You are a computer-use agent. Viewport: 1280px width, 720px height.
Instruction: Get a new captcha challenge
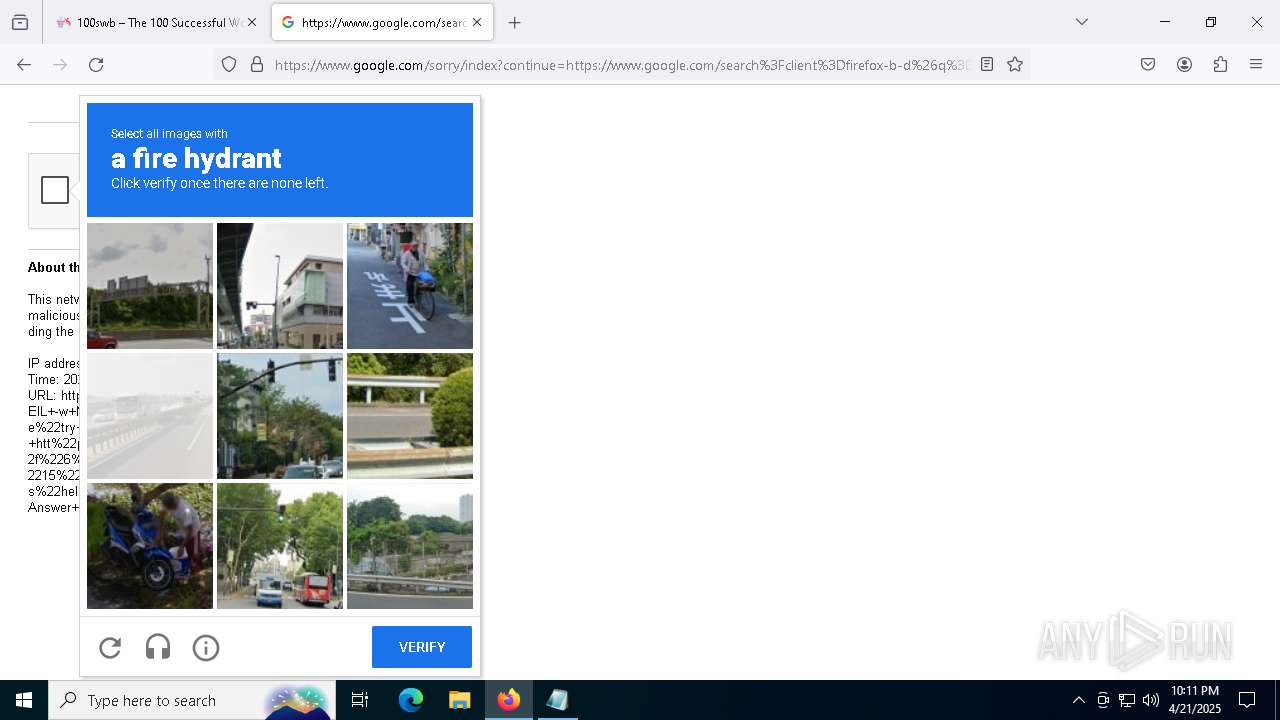pos(110,648)
